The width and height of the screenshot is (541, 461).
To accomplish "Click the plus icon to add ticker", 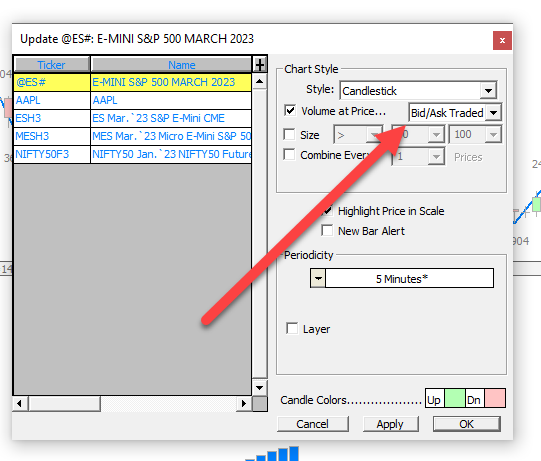I will [260, 65].
